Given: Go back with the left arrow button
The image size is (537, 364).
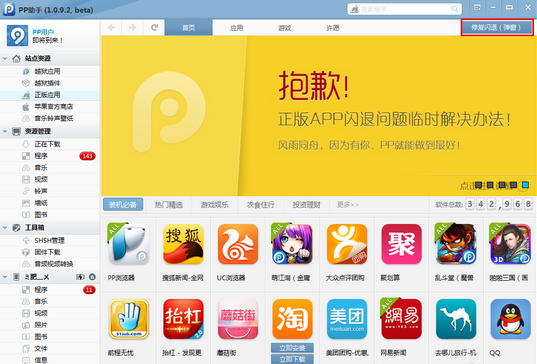Looking at the screenshot, I should point(111,27).
